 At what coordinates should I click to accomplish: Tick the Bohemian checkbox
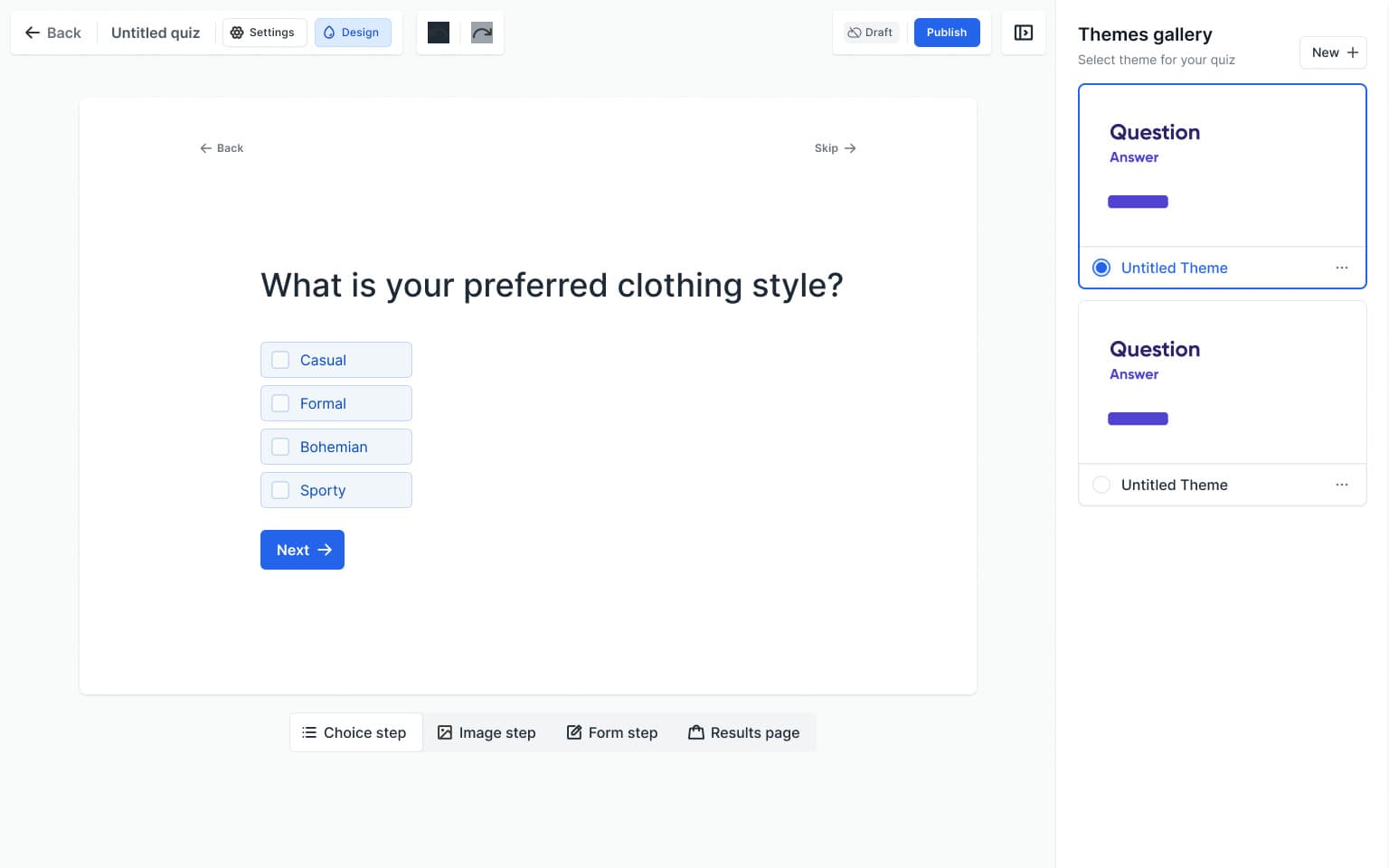coord(280,447)
